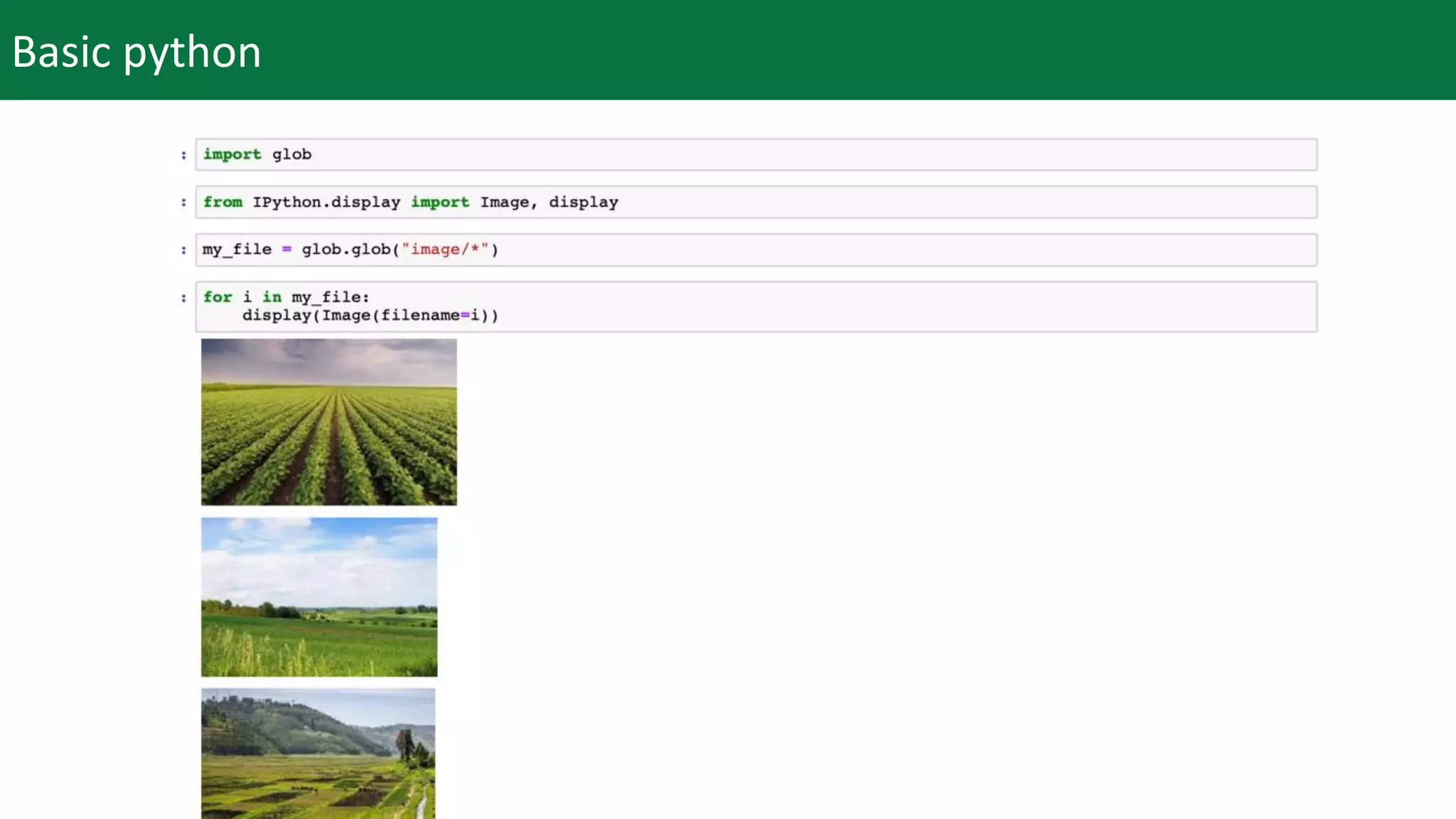Click "Image, display" text in second cell
The width and height of the screenshot is (1456, 819).
coord(548,202)
